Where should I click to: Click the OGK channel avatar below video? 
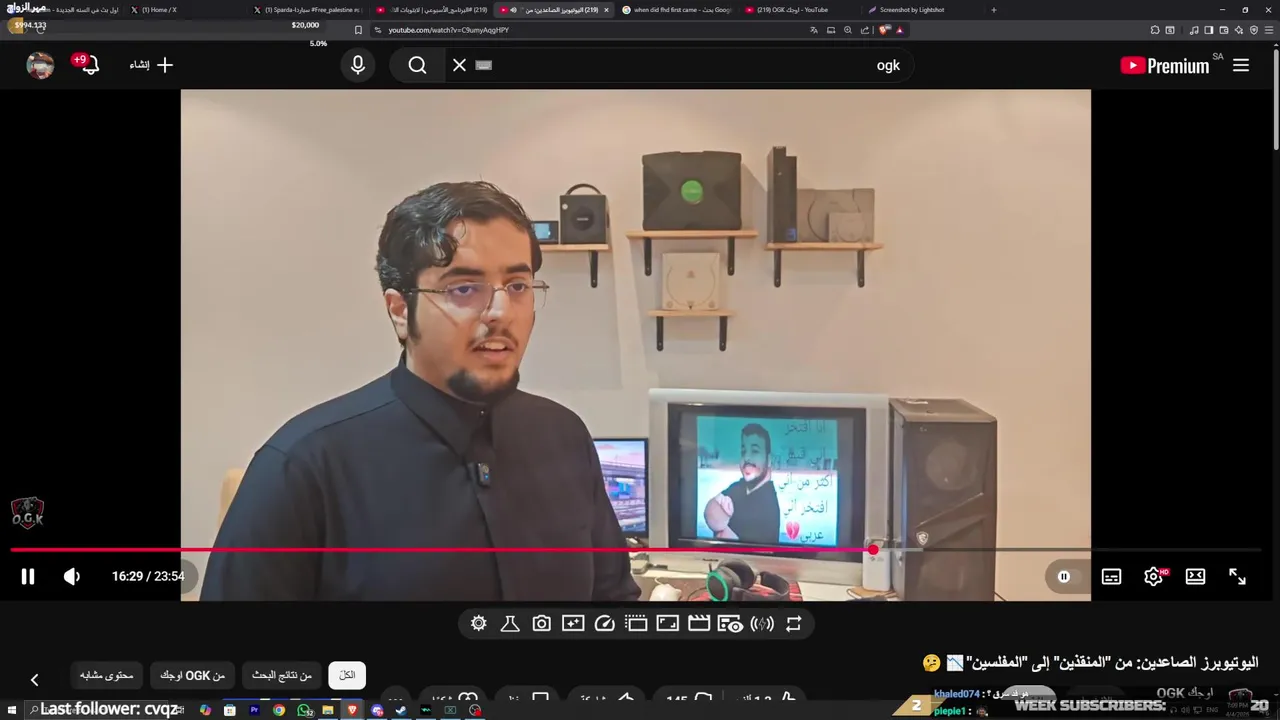(x=1241, y=695)
